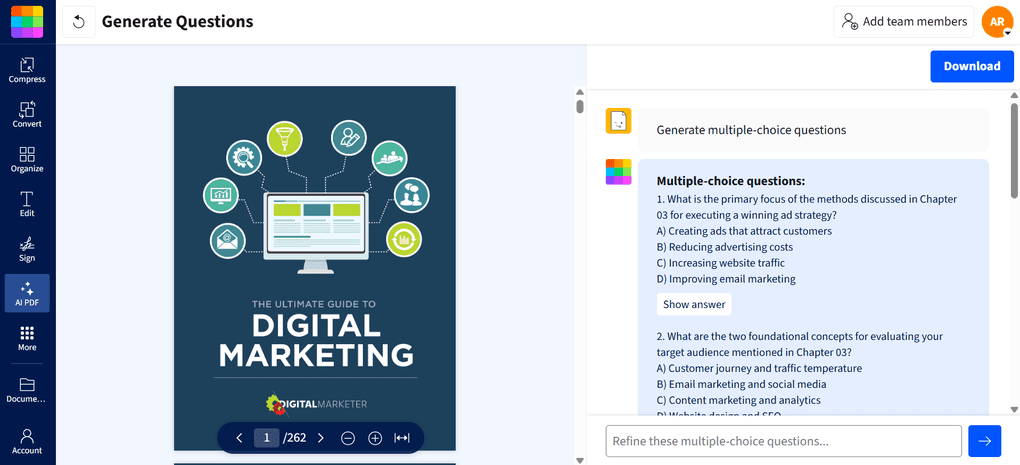Select the Convert tool icon
Viewport: 1020px width, 465px height.
click(x=27, y=115)
